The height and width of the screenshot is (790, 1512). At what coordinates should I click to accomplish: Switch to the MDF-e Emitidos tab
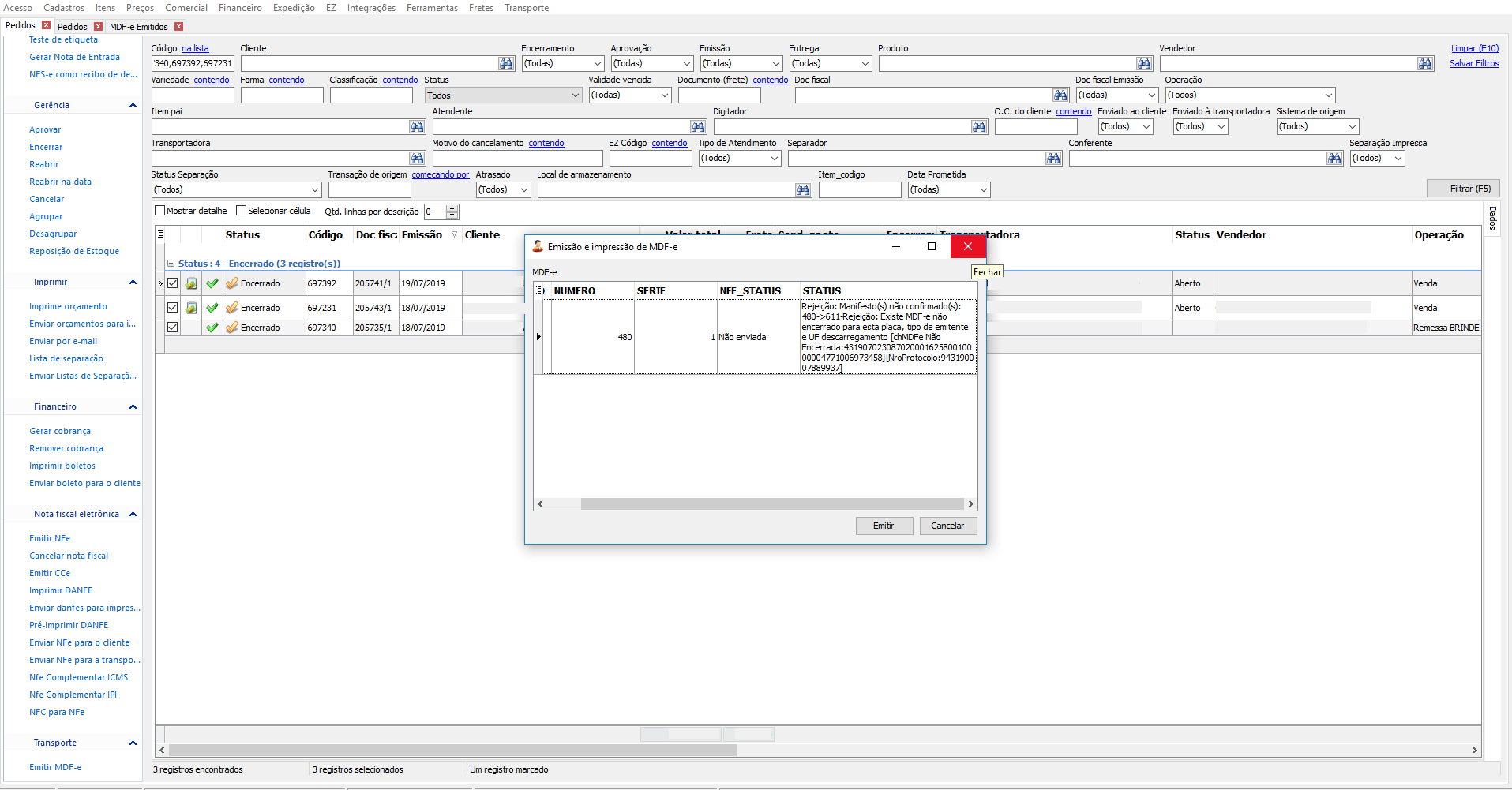[139, 27]
